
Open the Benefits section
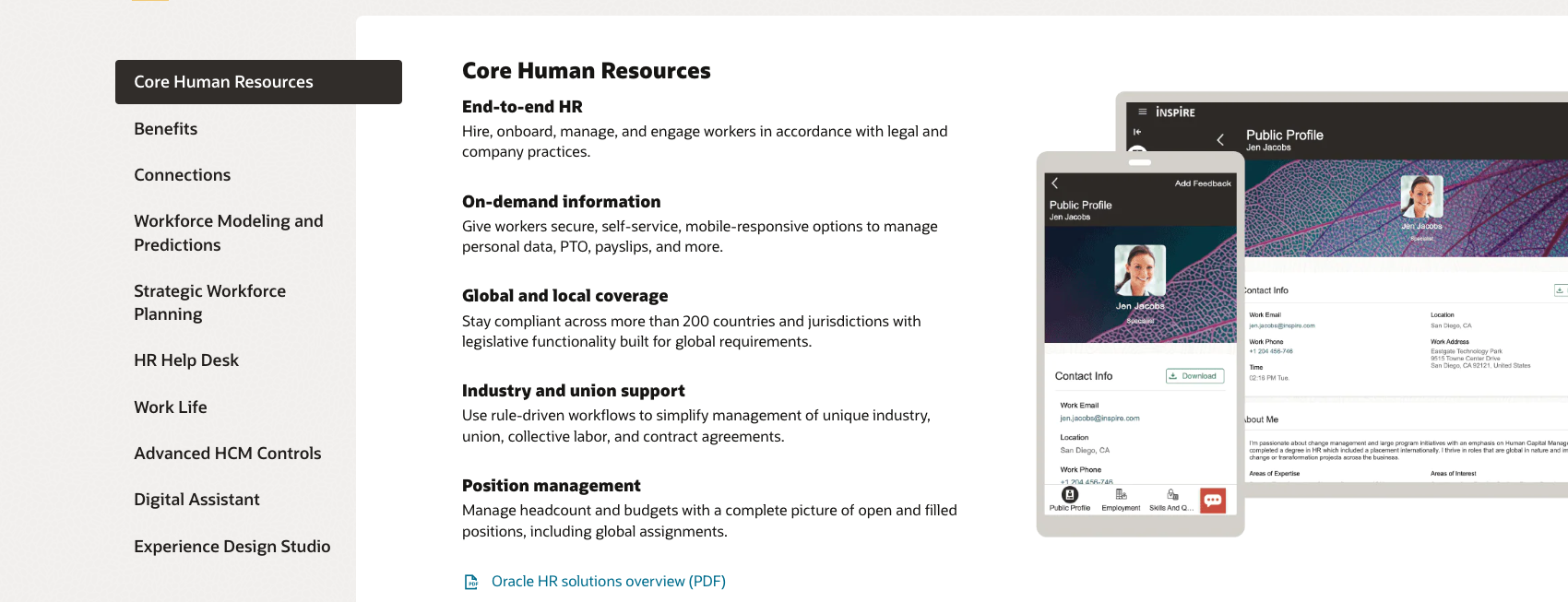[165, 129]
